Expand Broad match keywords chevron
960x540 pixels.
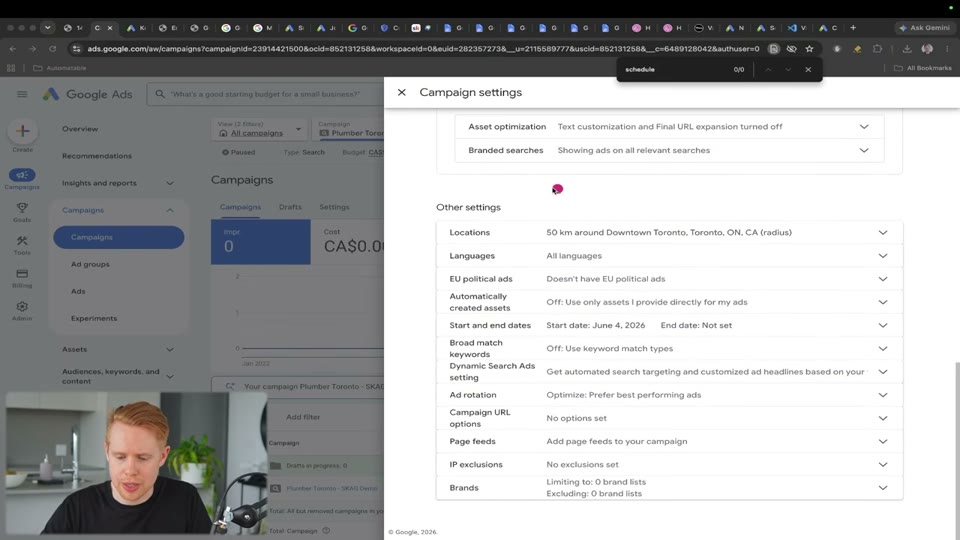[x=882, y=349]
